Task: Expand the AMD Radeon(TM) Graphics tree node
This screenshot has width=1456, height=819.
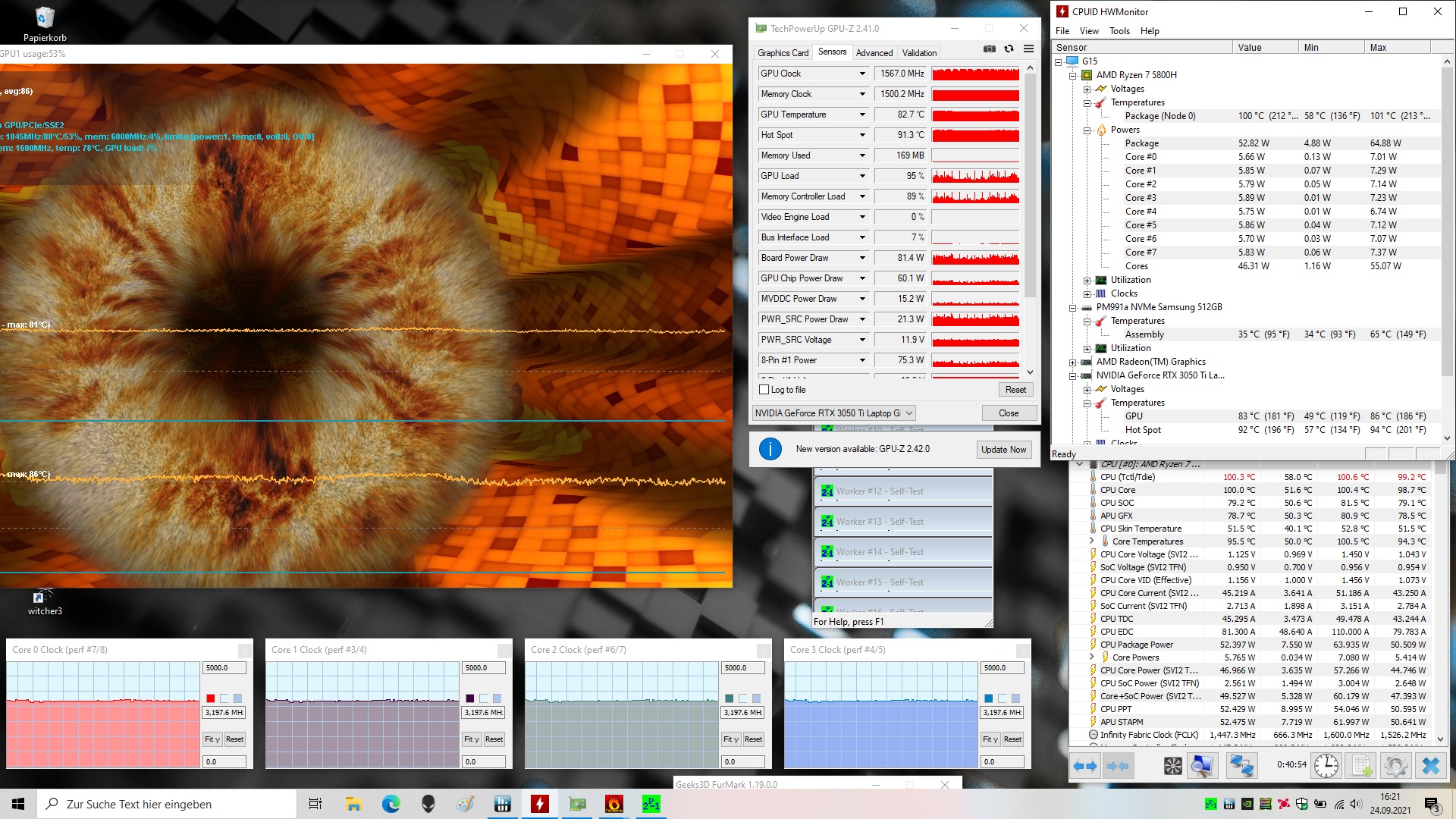Action: click(1072, 362)
